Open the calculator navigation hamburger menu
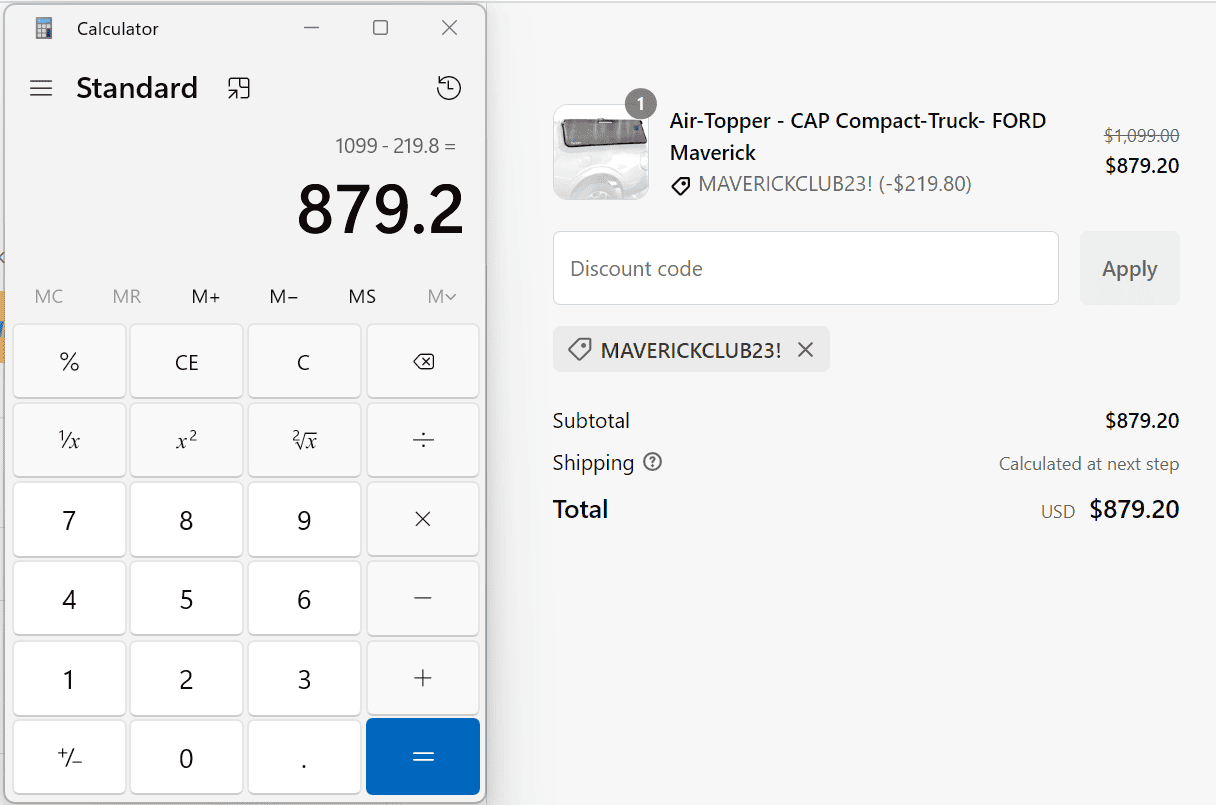 pos(41,88)
